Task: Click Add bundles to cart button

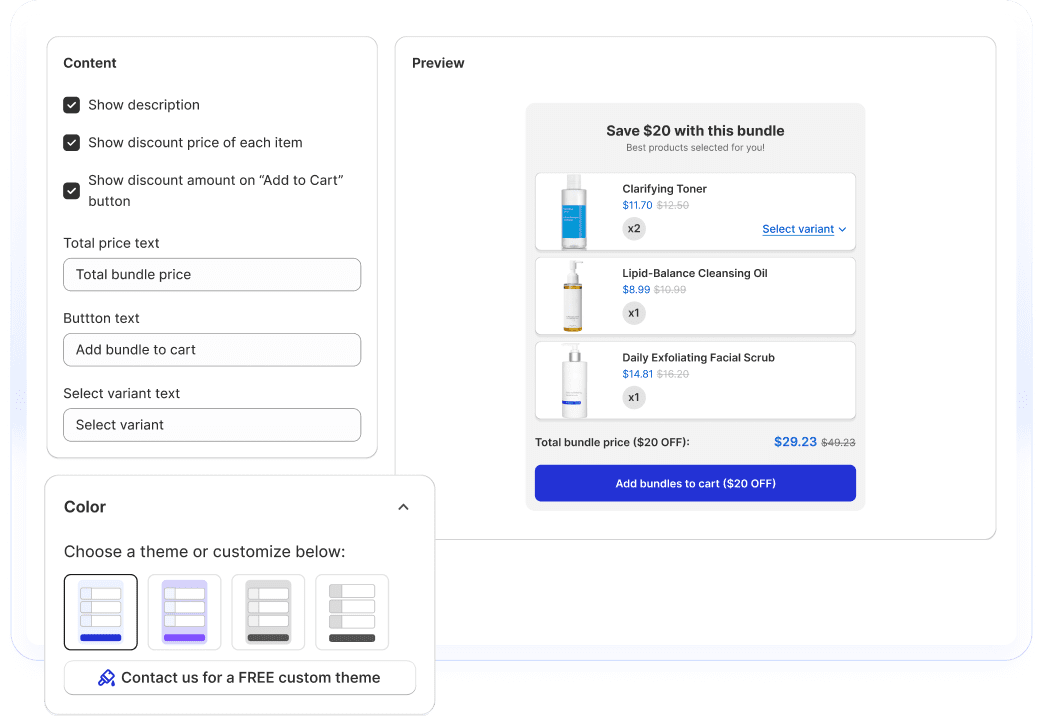Action: pyautogui.click(x=695, y=483)
